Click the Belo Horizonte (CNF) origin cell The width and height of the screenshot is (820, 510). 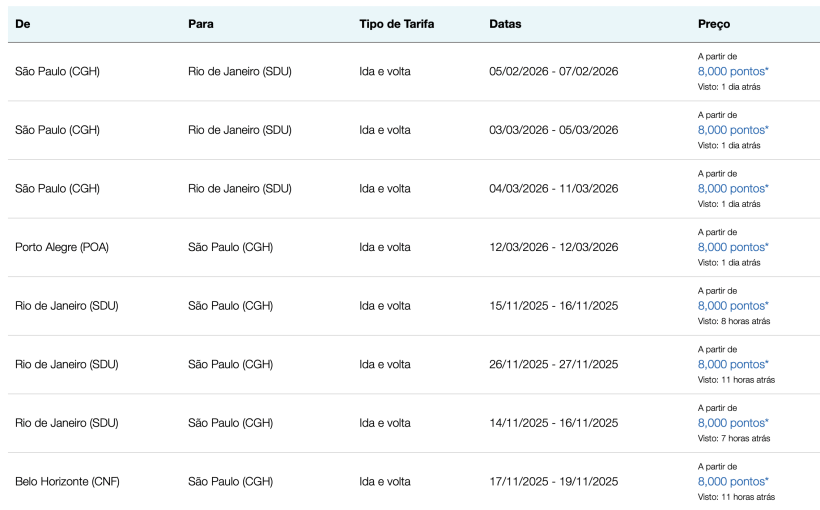(x=67, y=481)
